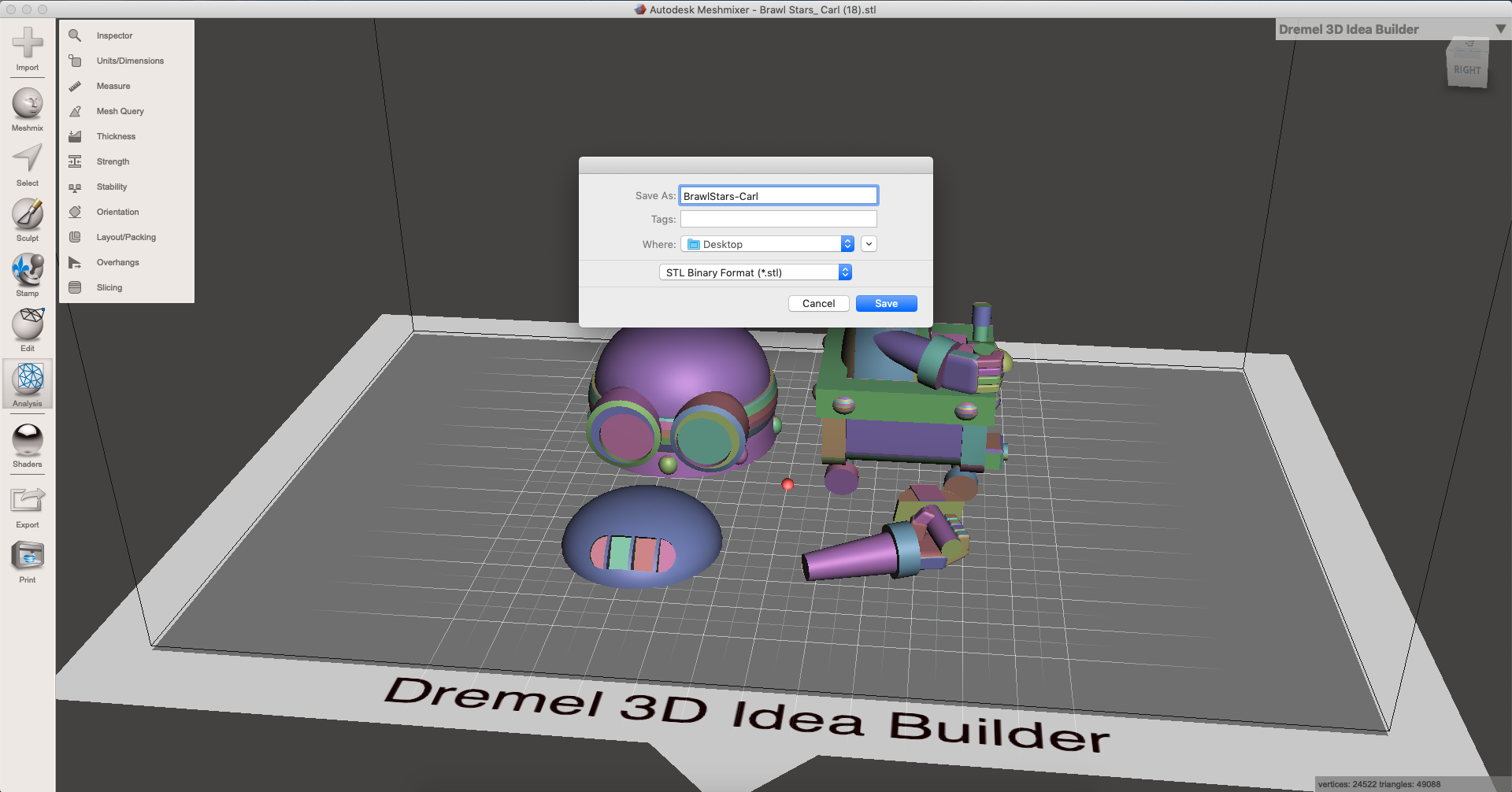This screenshot has width=1512, height=792.
Task: Activate the Select tool
Action: tap(28, 165)
